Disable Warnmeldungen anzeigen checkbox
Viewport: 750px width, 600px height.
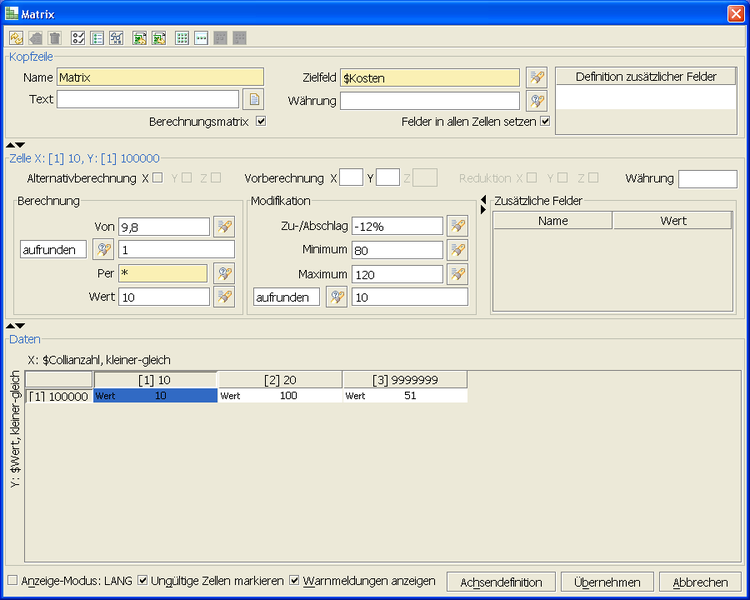point(294,580)
